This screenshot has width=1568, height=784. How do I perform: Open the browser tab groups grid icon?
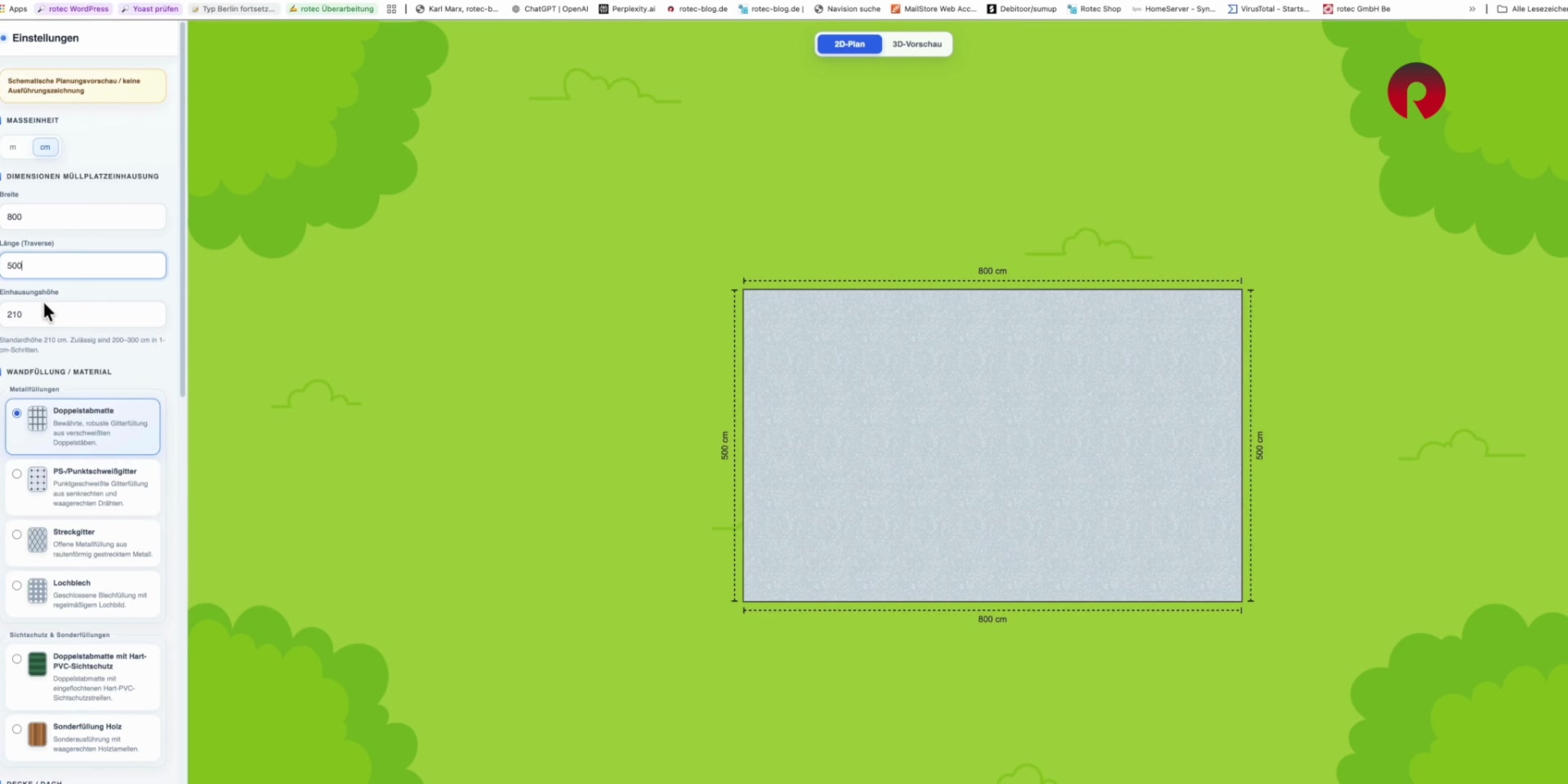click(x=391, y=9)
